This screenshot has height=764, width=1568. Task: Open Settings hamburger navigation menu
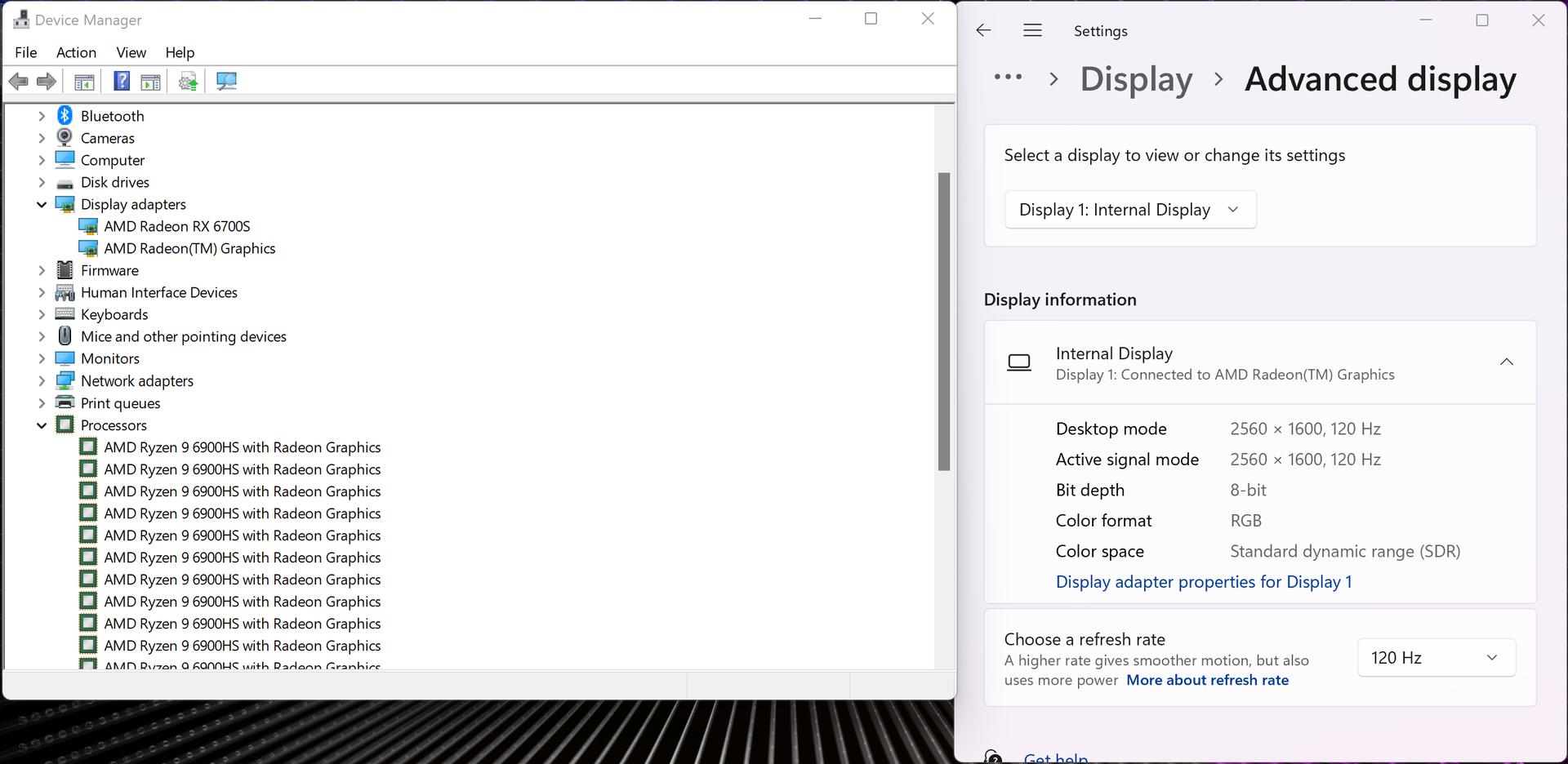(1032, 30)
